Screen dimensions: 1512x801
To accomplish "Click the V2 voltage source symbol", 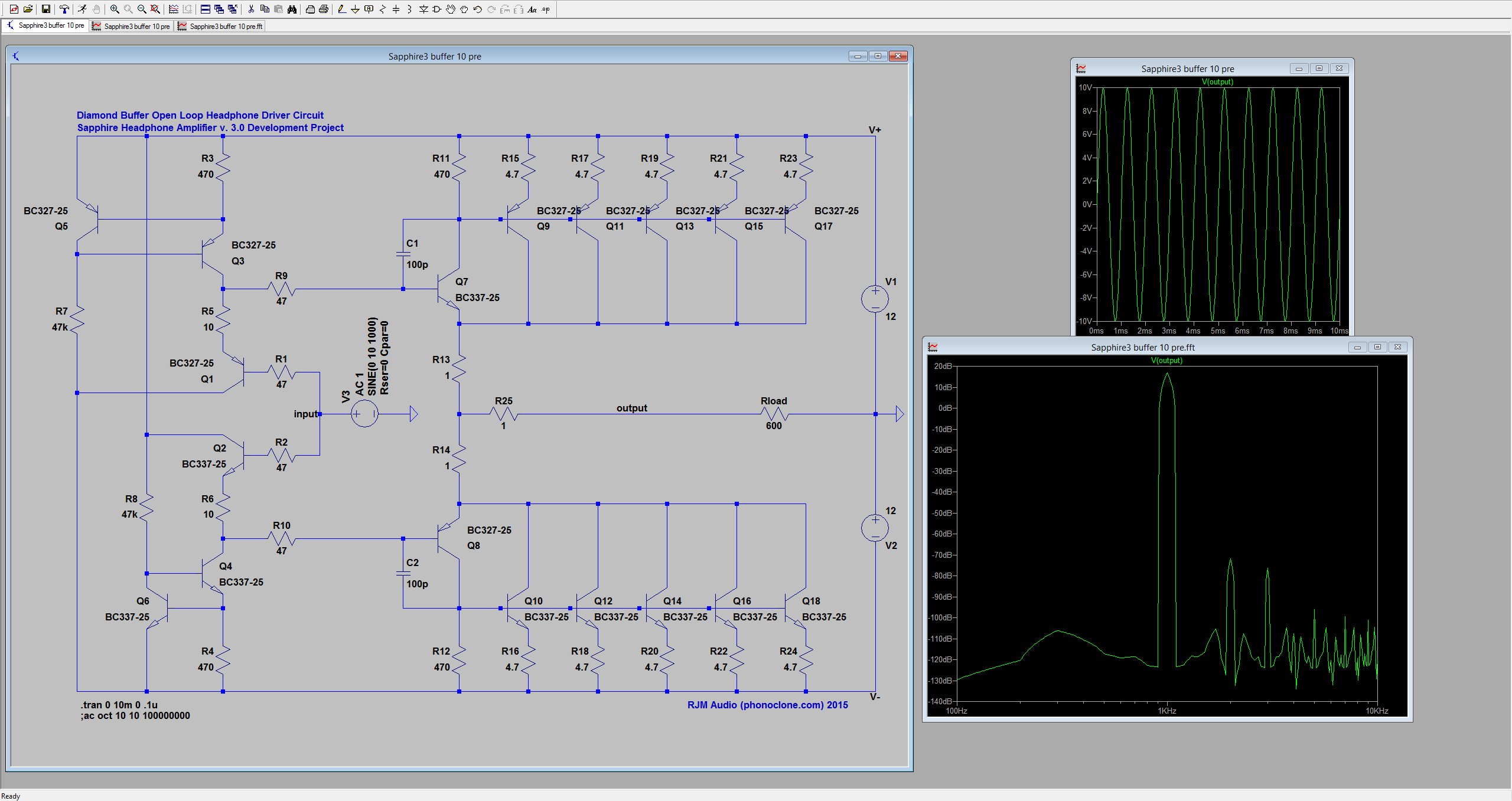I will 875,528.
